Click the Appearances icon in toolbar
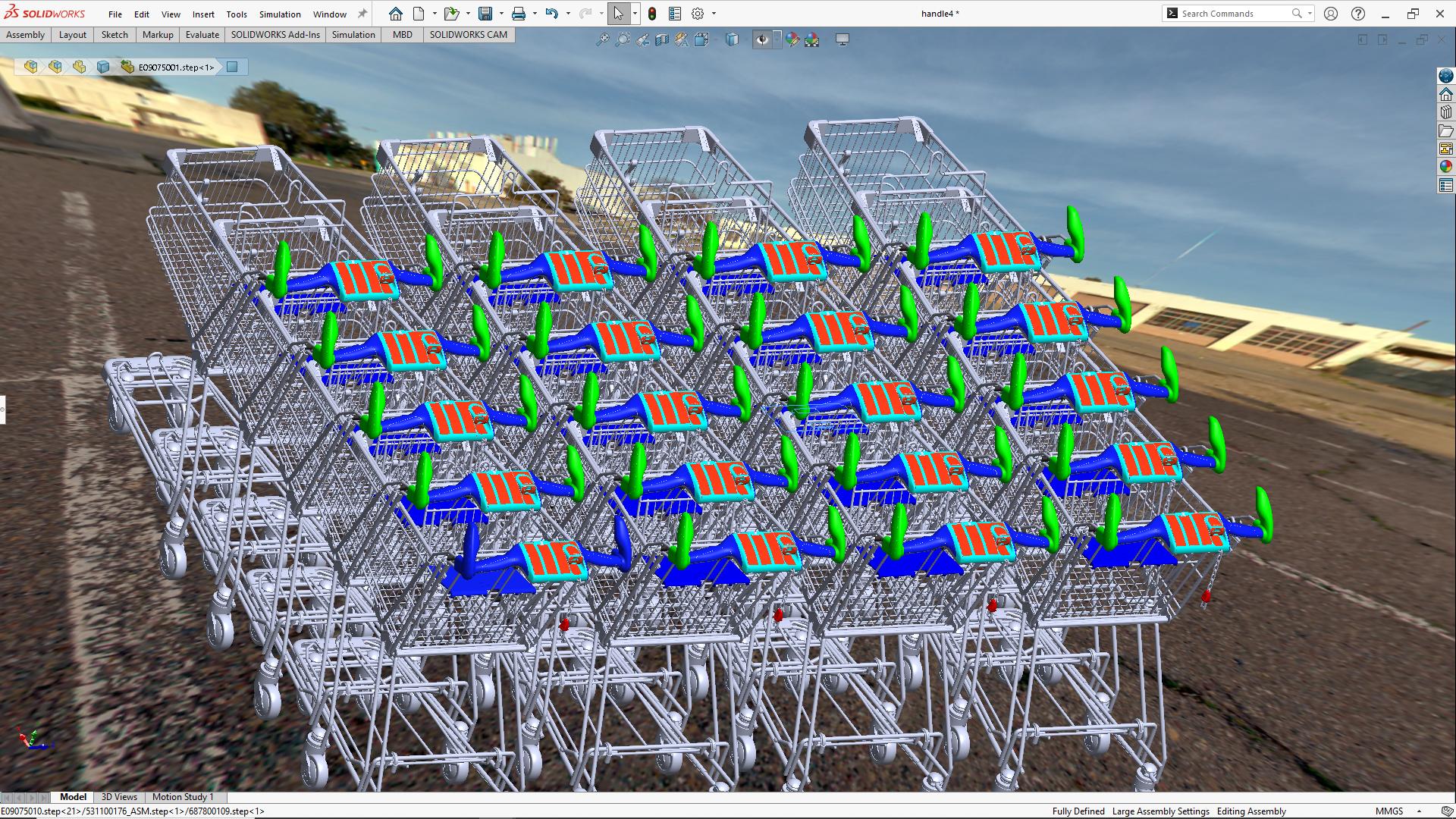Image resolution: width=1456 pixels, height=819 pixels. click(x=793, y=40)
